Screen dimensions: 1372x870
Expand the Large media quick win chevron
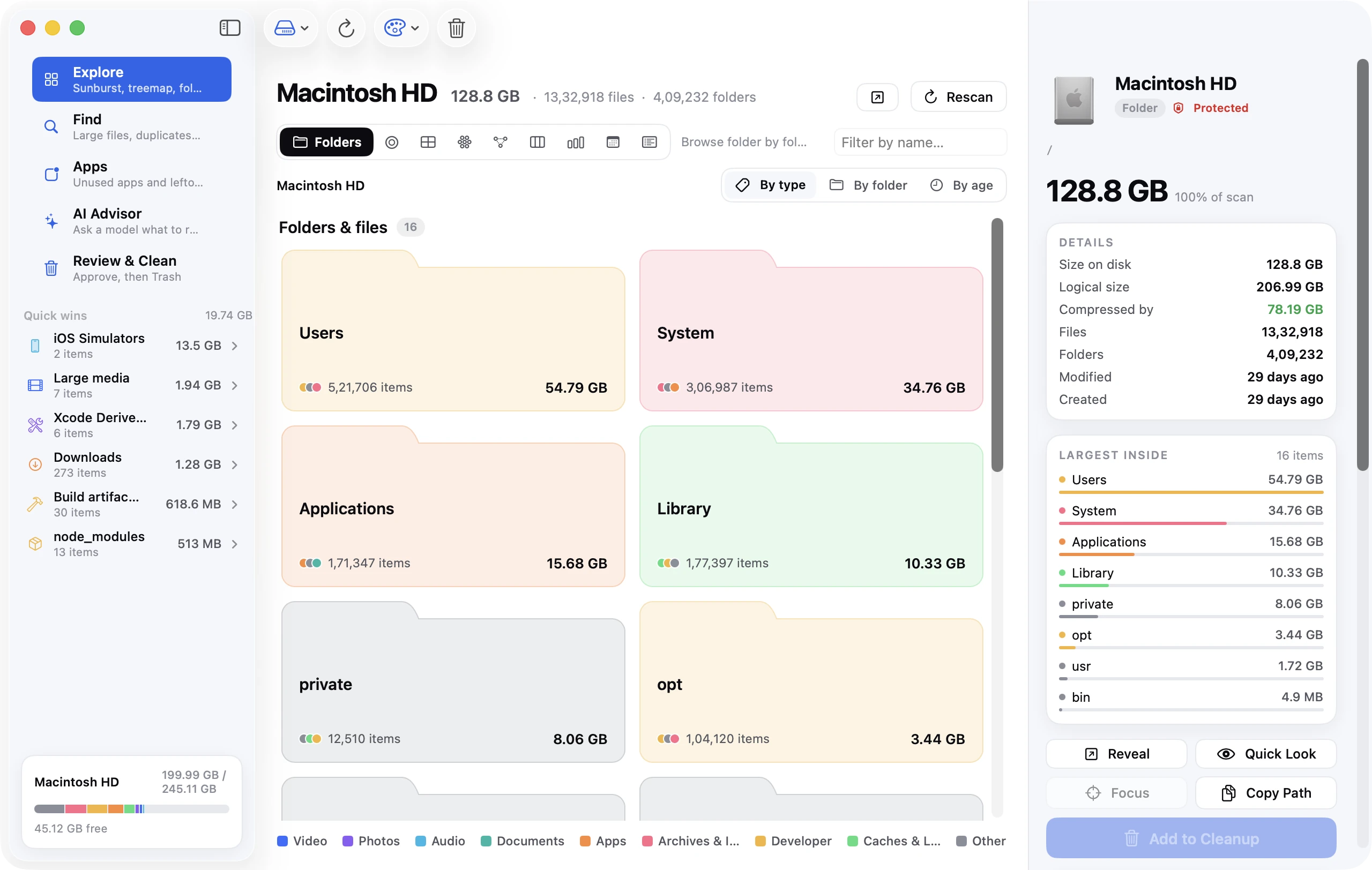[235, 386]
